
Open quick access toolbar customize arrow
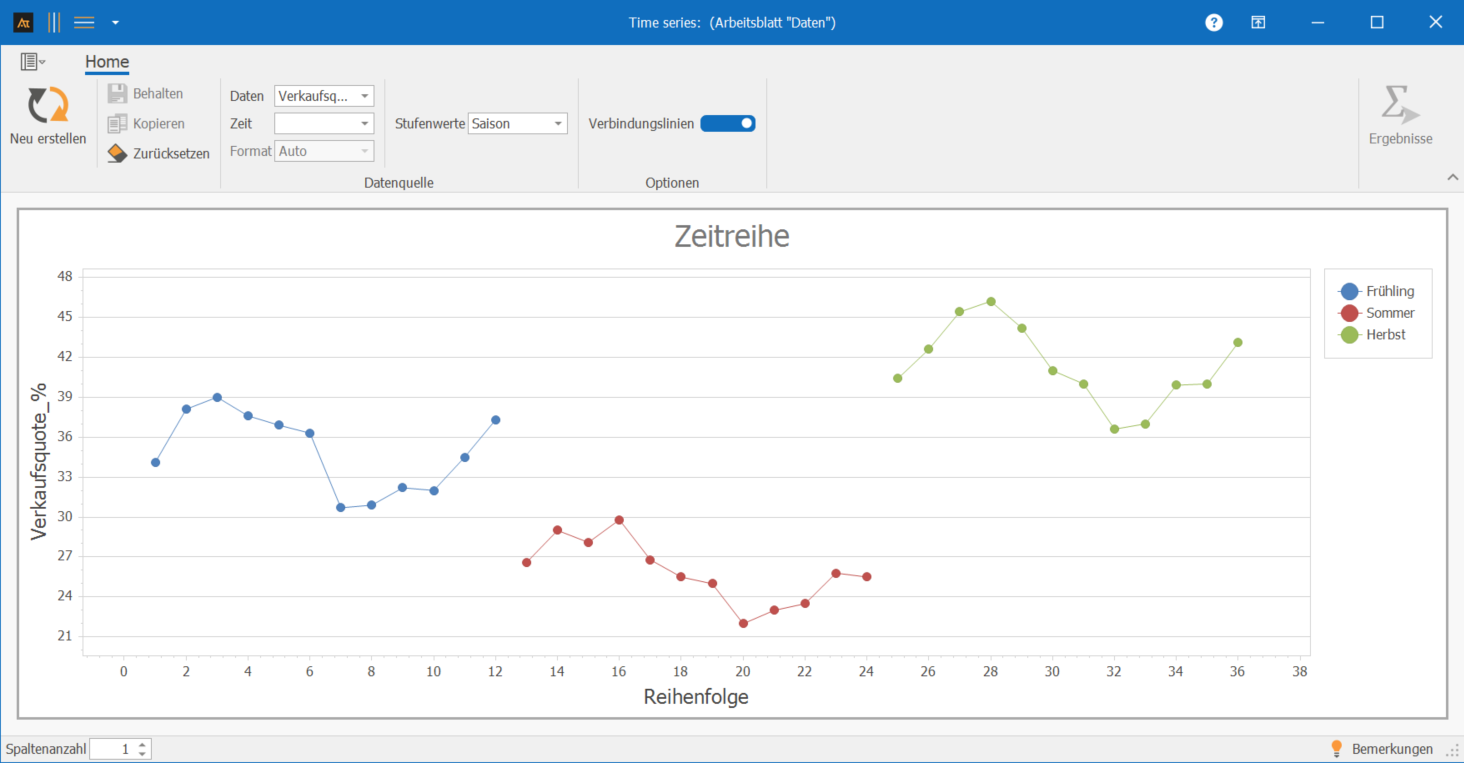click(116, 23)
